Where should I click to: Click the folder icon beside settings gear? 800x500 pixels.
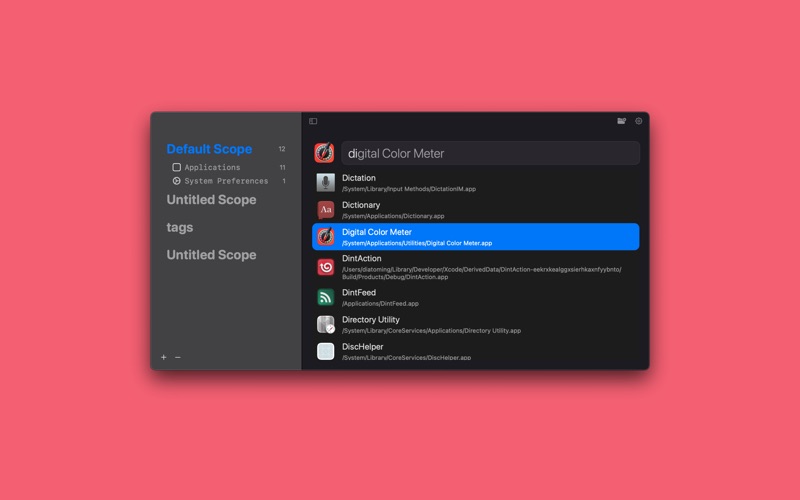click(621, 121)
